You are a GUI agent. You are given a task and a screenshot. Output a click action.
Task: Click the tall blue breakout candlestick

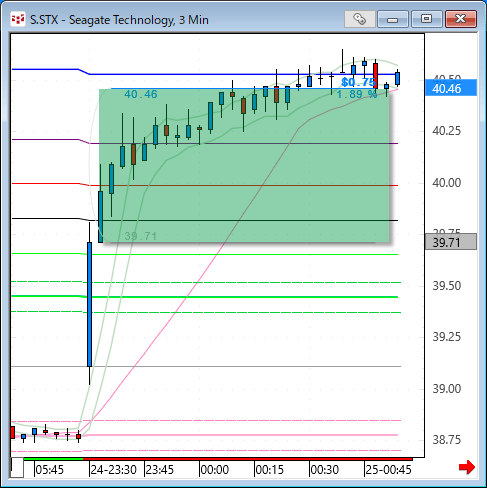(89, 304)
